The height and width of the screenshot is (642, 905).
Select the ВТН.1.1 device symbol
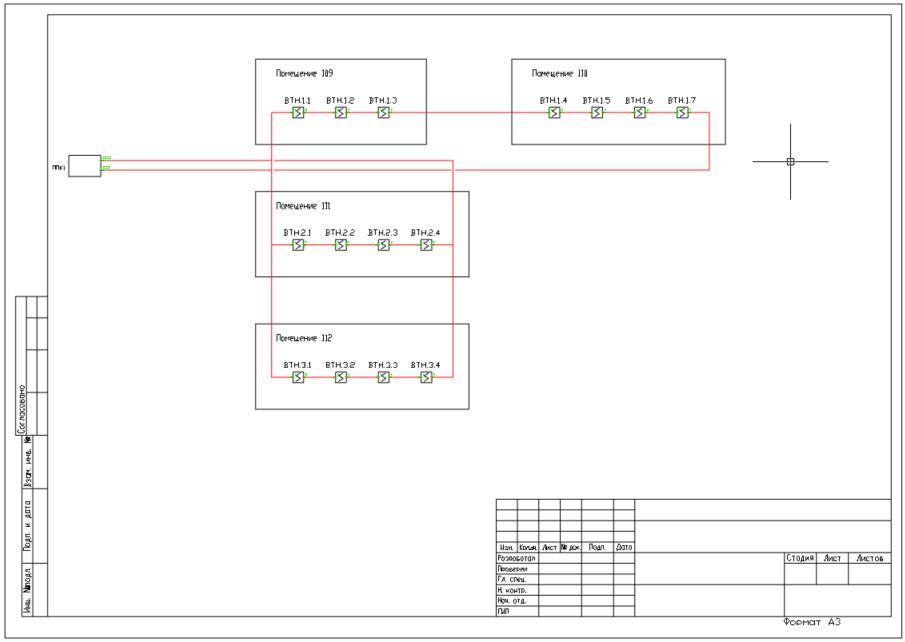pyautogui.click(x=298, y=113)
